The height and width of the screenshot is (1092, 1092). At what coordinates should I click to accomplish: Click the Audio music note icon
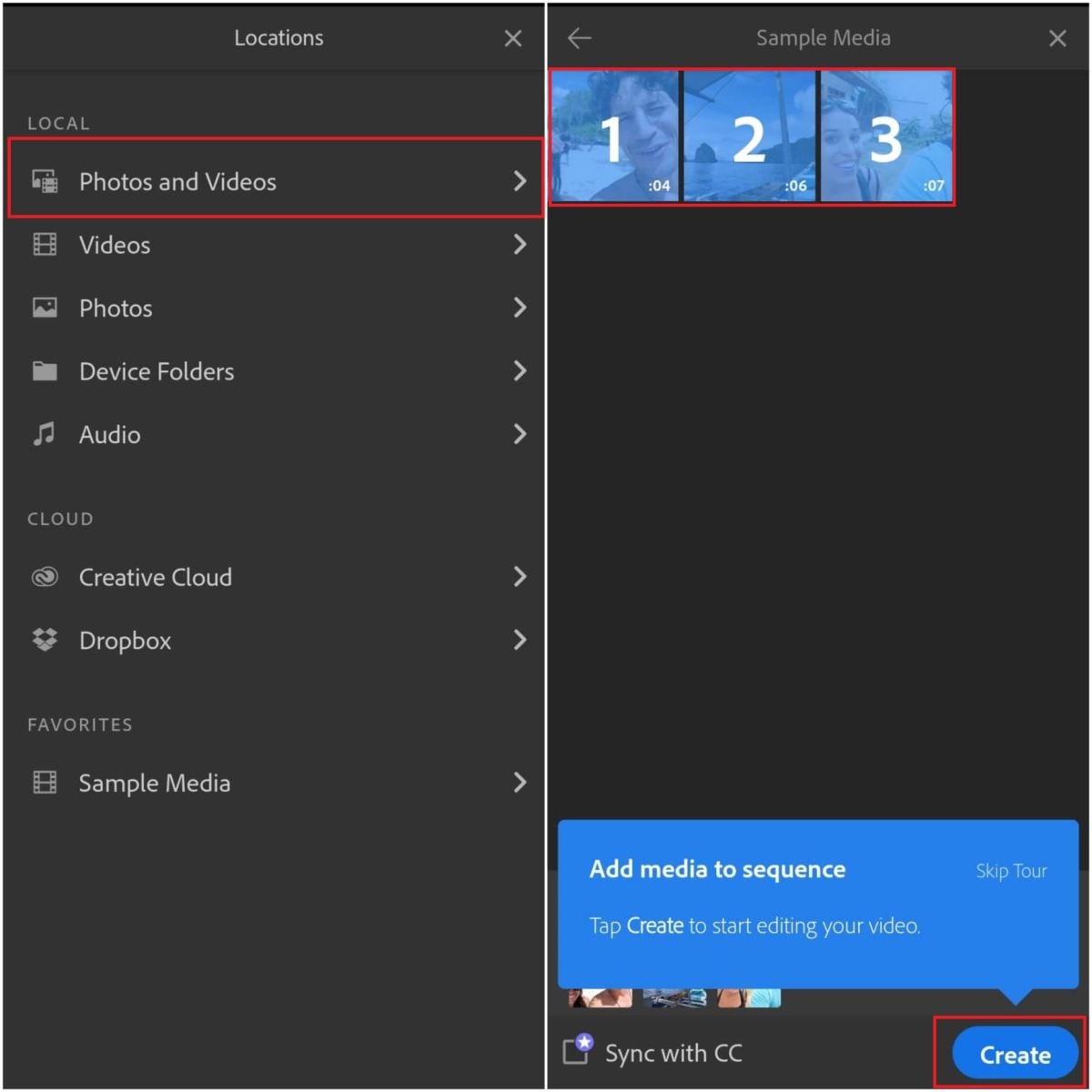click(x=45, y=434)
